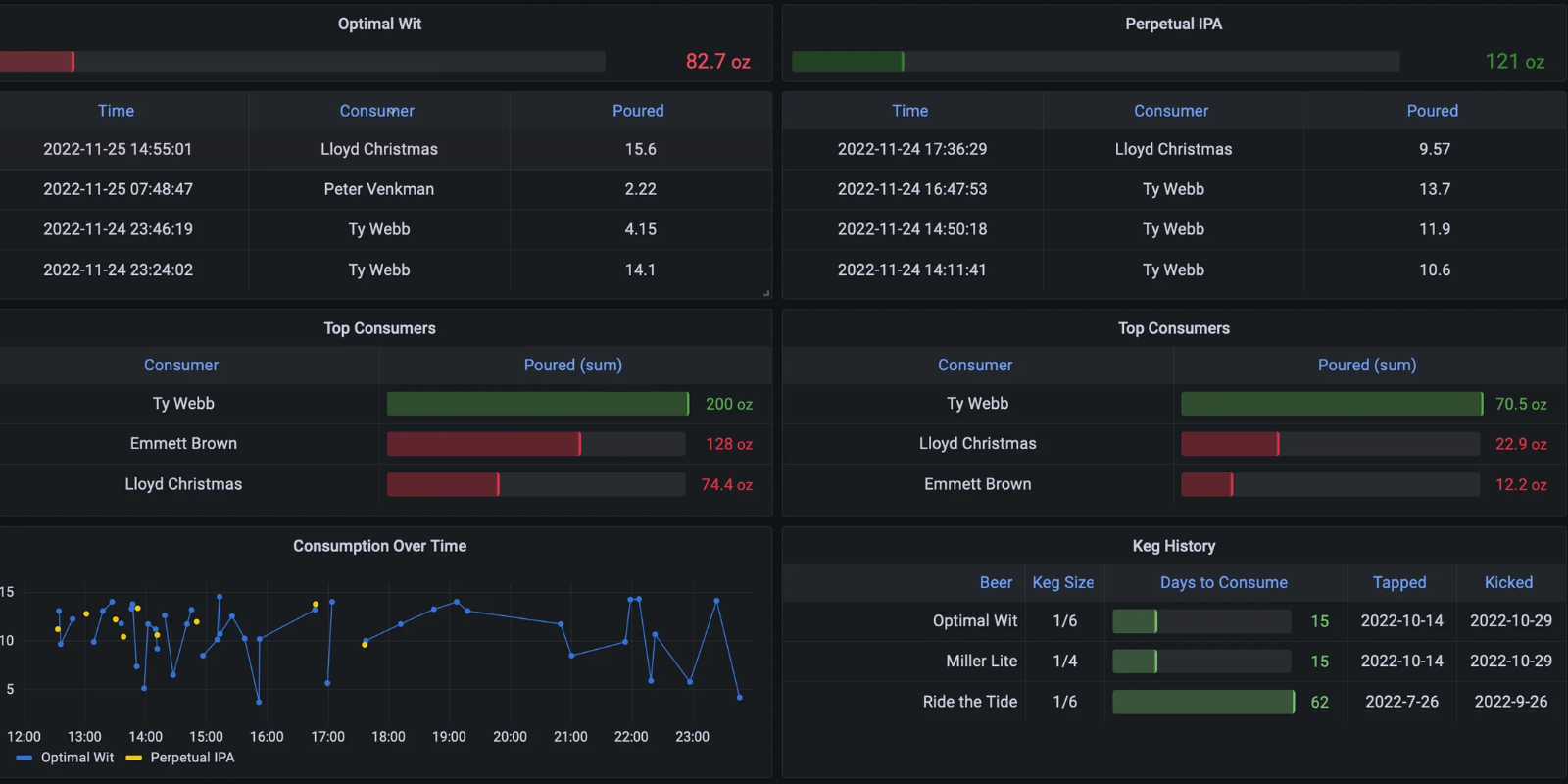Click the 13.7 poured value cell

pos(1434,189)
